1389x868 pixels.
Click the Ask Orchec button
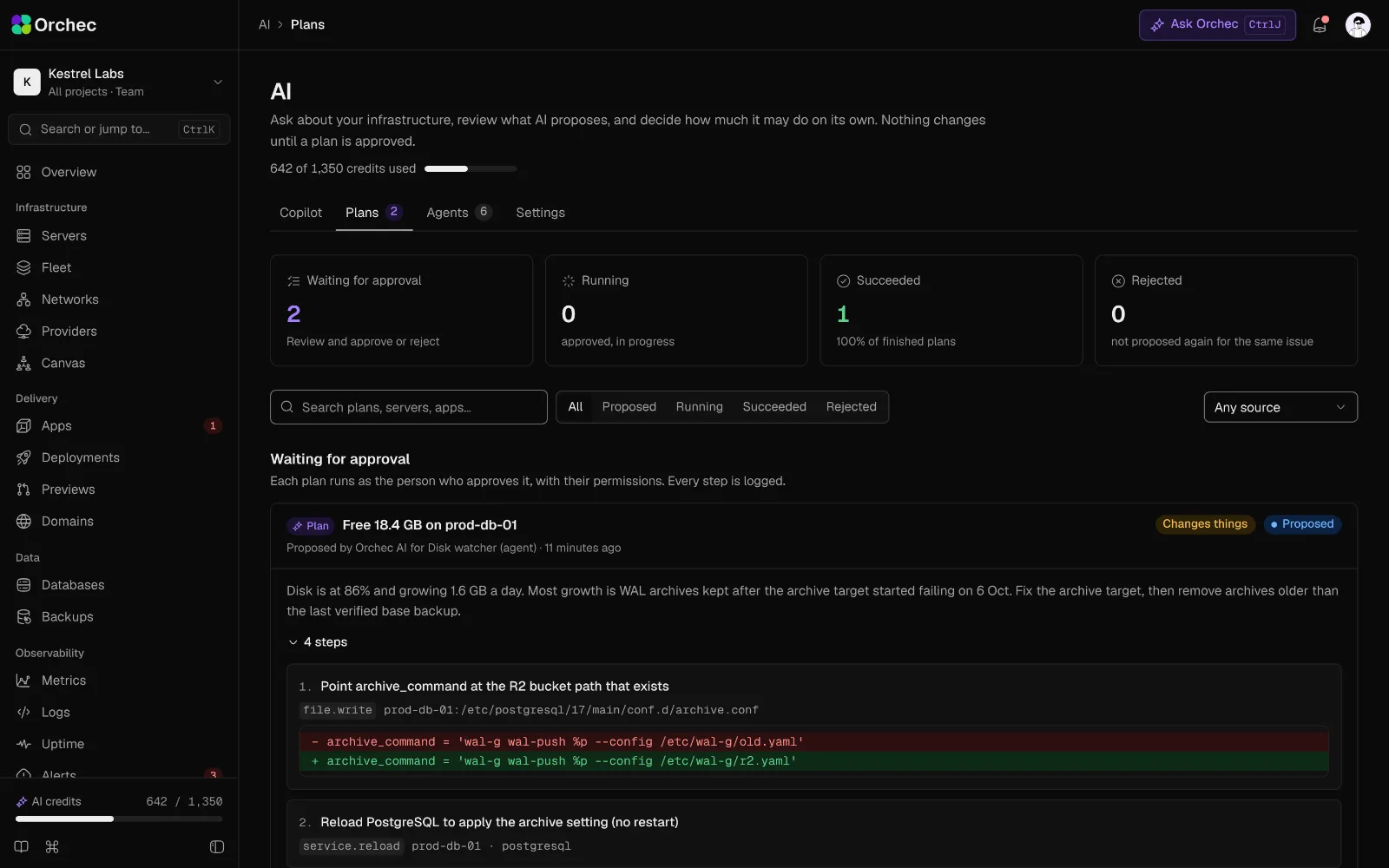point(1217,25)
